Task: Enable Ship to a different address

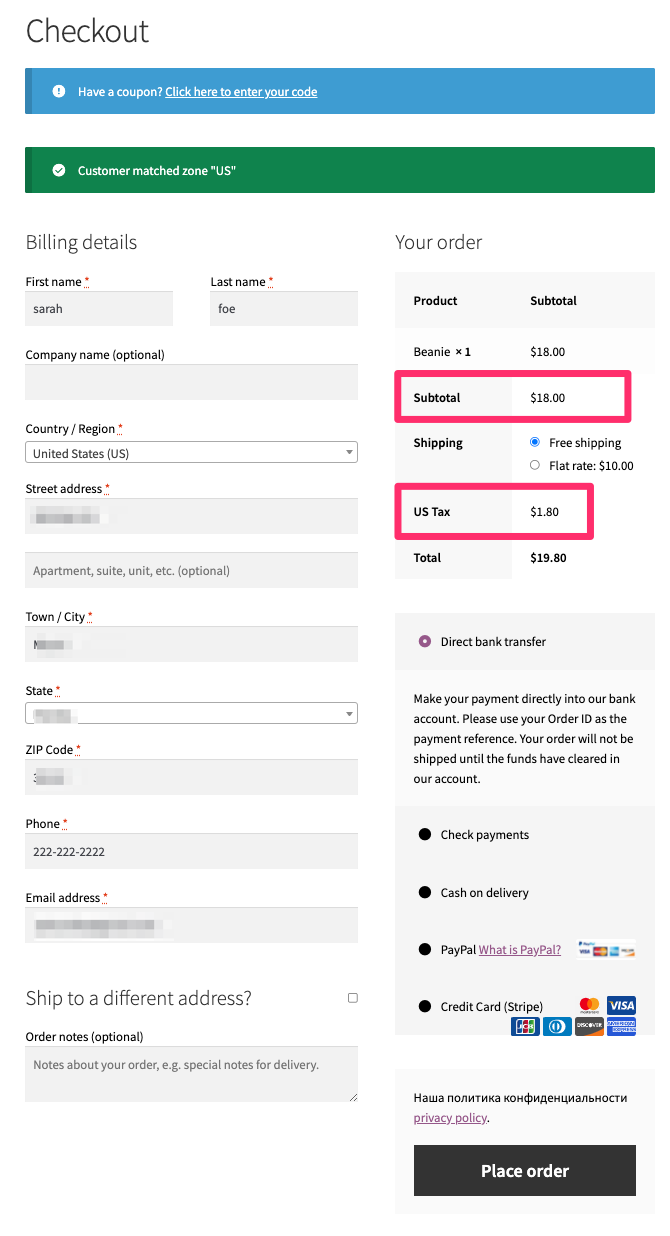Action: (351, 997)
